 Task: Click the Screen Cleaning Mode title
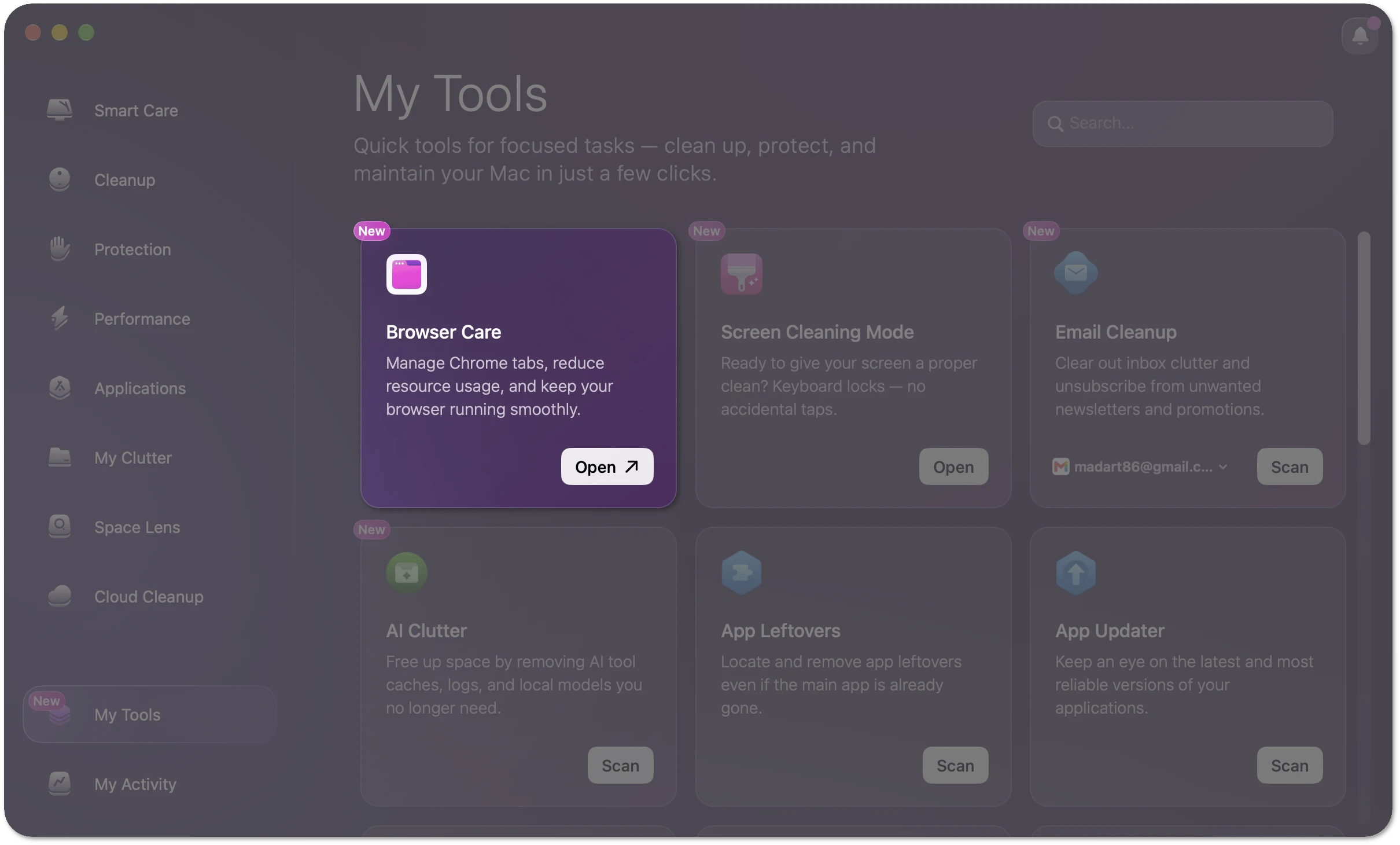point(817,332)
